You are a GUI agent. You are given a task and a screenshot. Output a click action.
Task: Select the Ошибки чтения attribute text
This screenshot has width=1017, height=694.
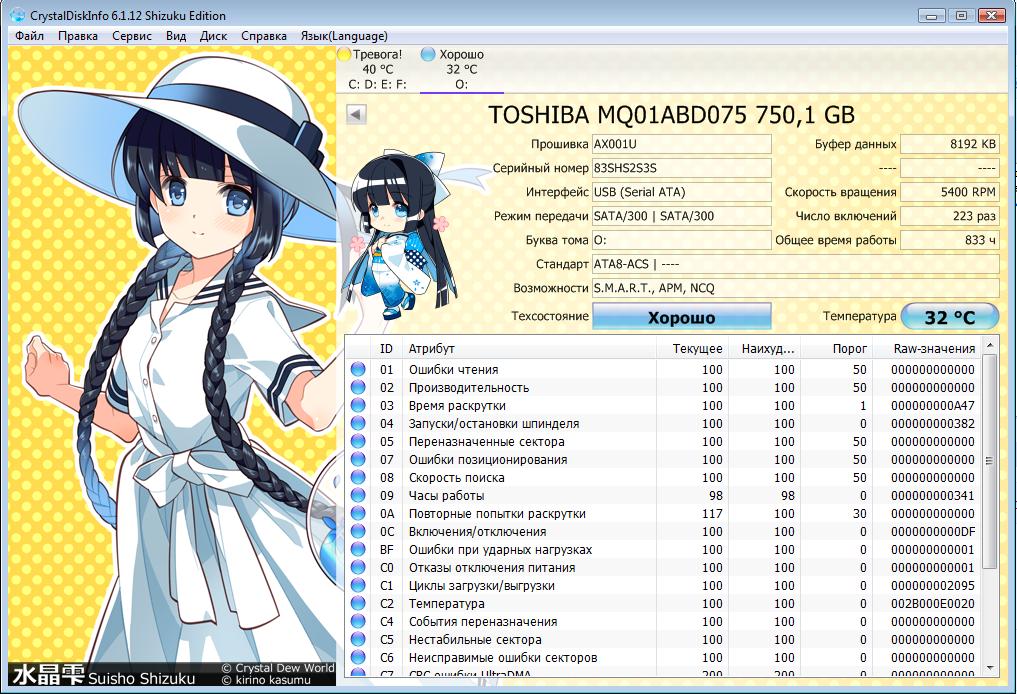click(453, 370)
